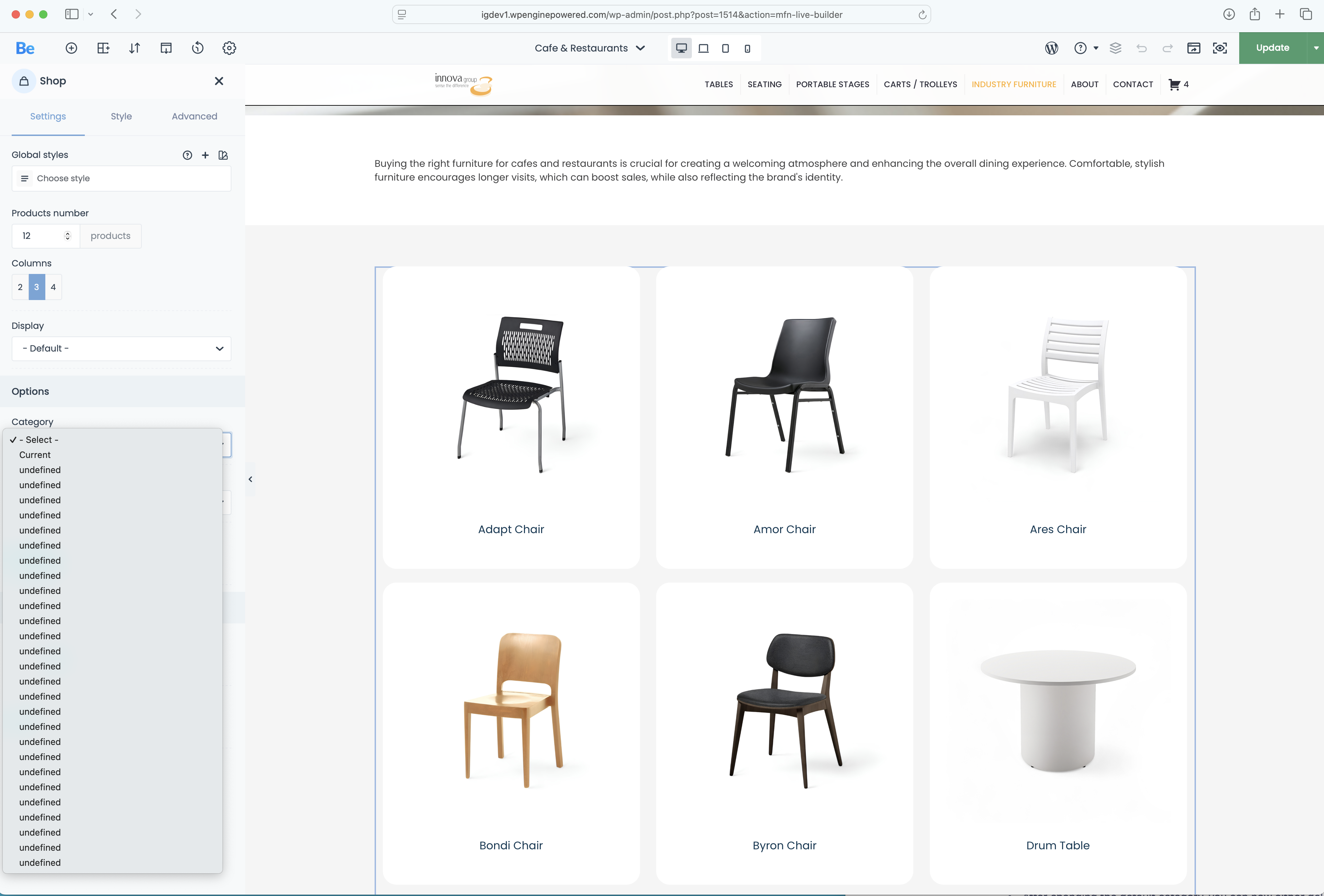
Task: Open the navigator layers icon
Action: pyautogui.click(x=1116, y=48)
